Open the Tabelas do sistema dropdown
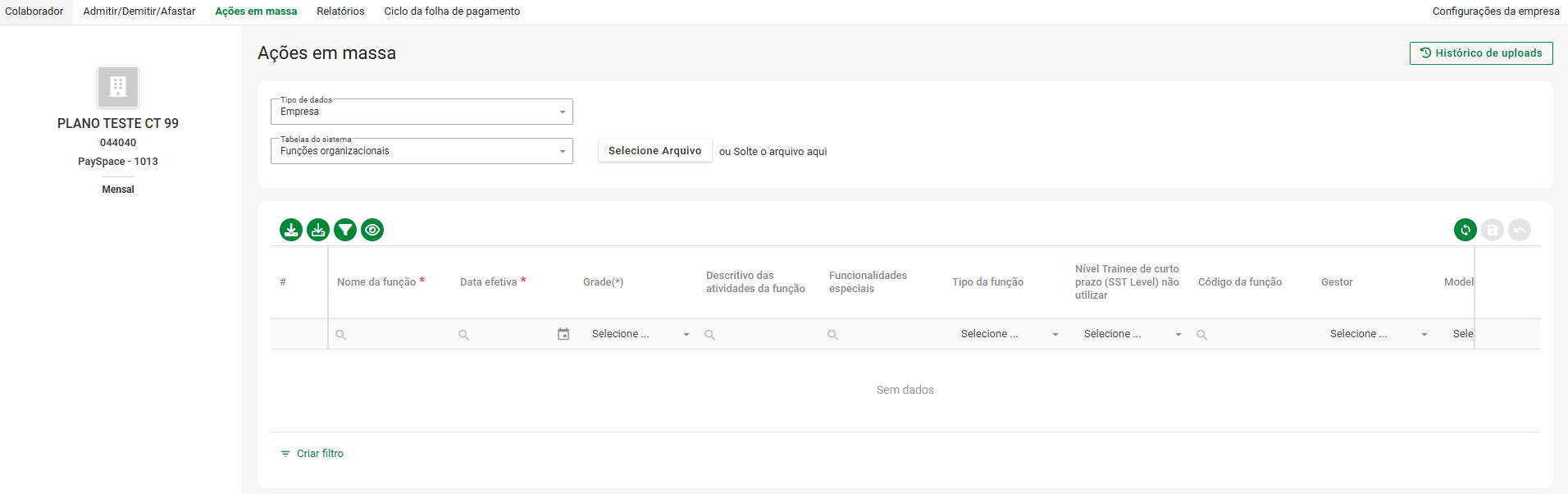The width and height of the screenshot is (1568, 494). (562, 152)
